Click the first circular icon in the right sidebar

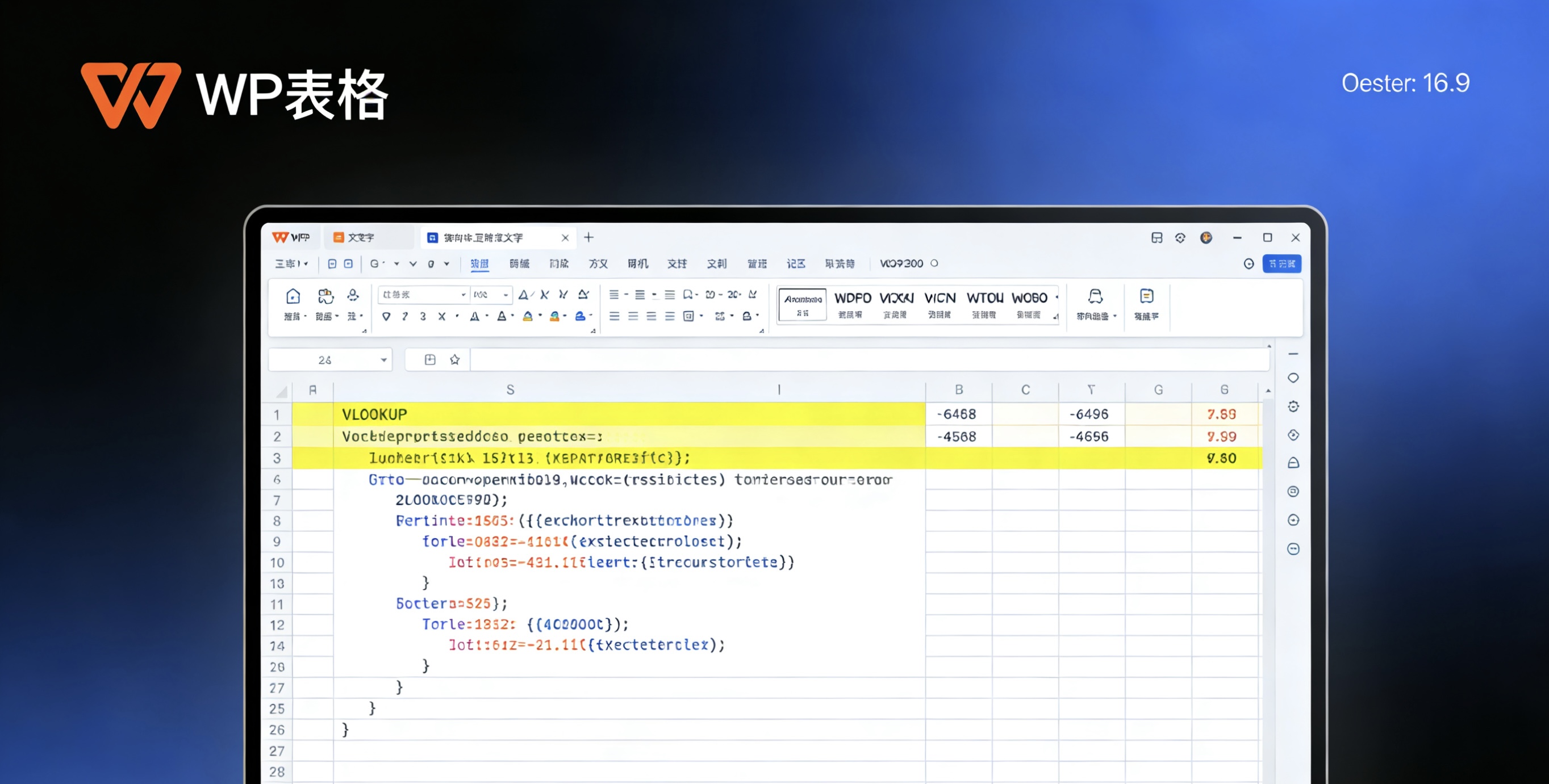[x=1293, y=378]
